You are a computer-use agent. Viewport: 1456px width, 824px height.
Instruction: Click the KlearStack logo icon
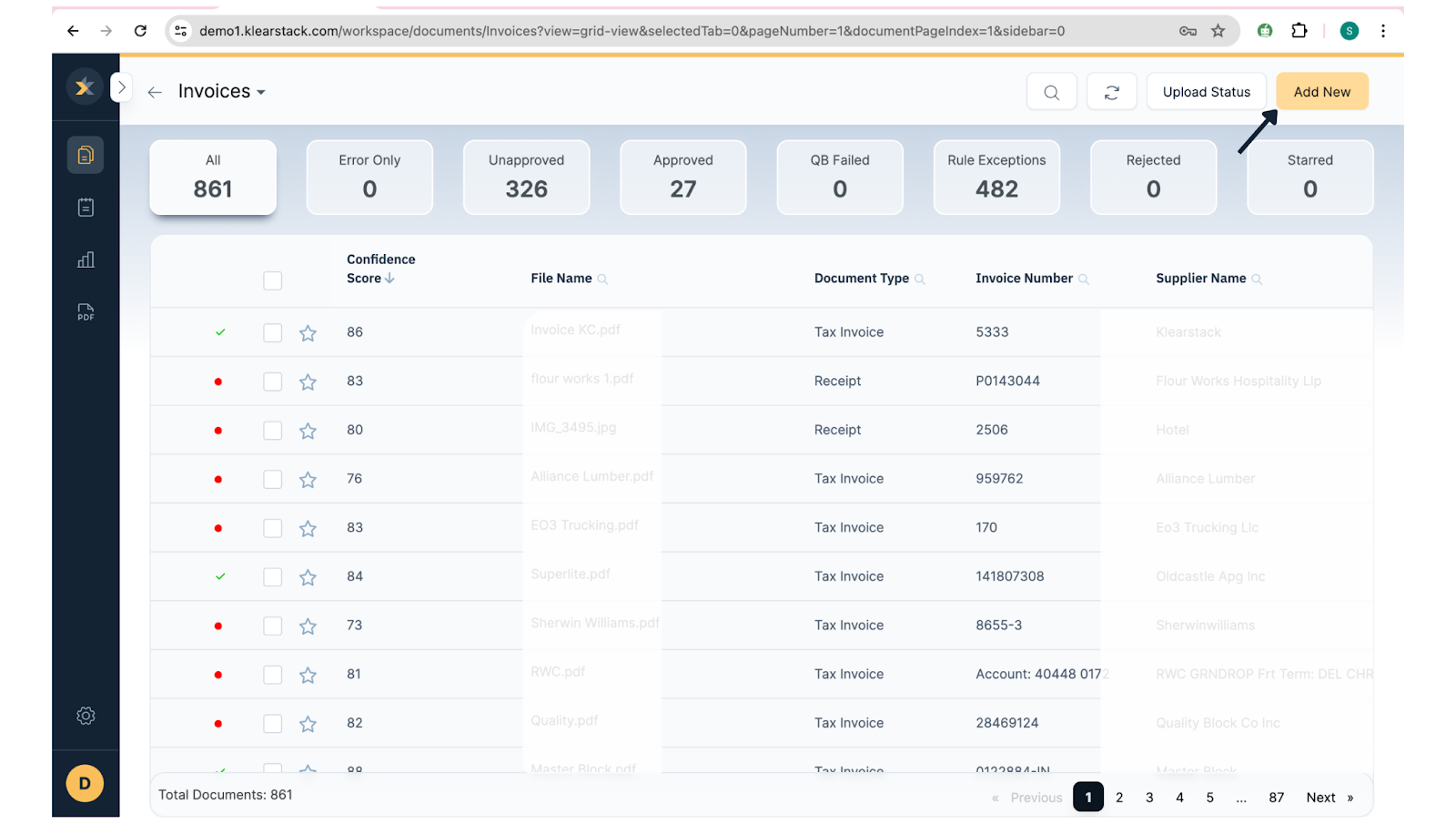tap(85, 87)
